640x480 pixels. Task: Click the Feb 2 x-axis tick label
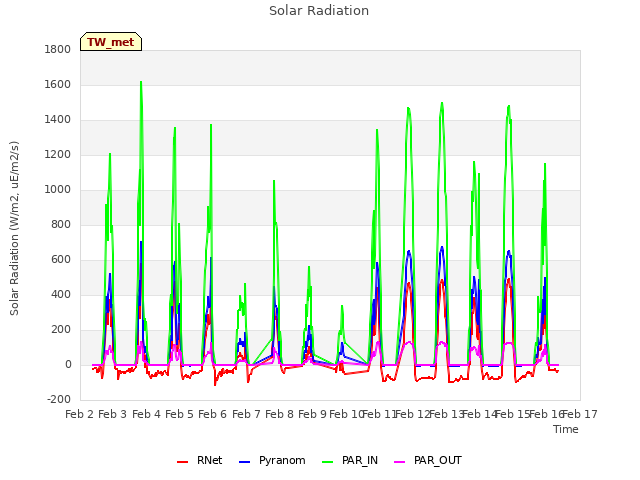pos(80,414)
